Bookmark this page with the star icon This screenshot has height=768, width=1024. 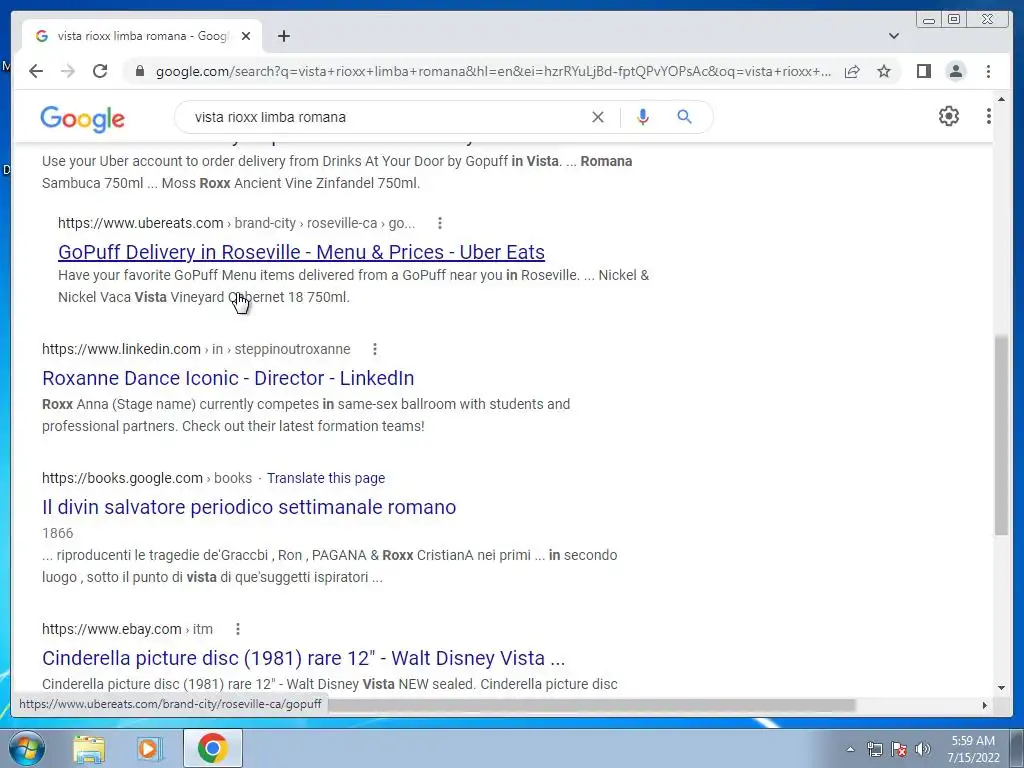point(884,71)
